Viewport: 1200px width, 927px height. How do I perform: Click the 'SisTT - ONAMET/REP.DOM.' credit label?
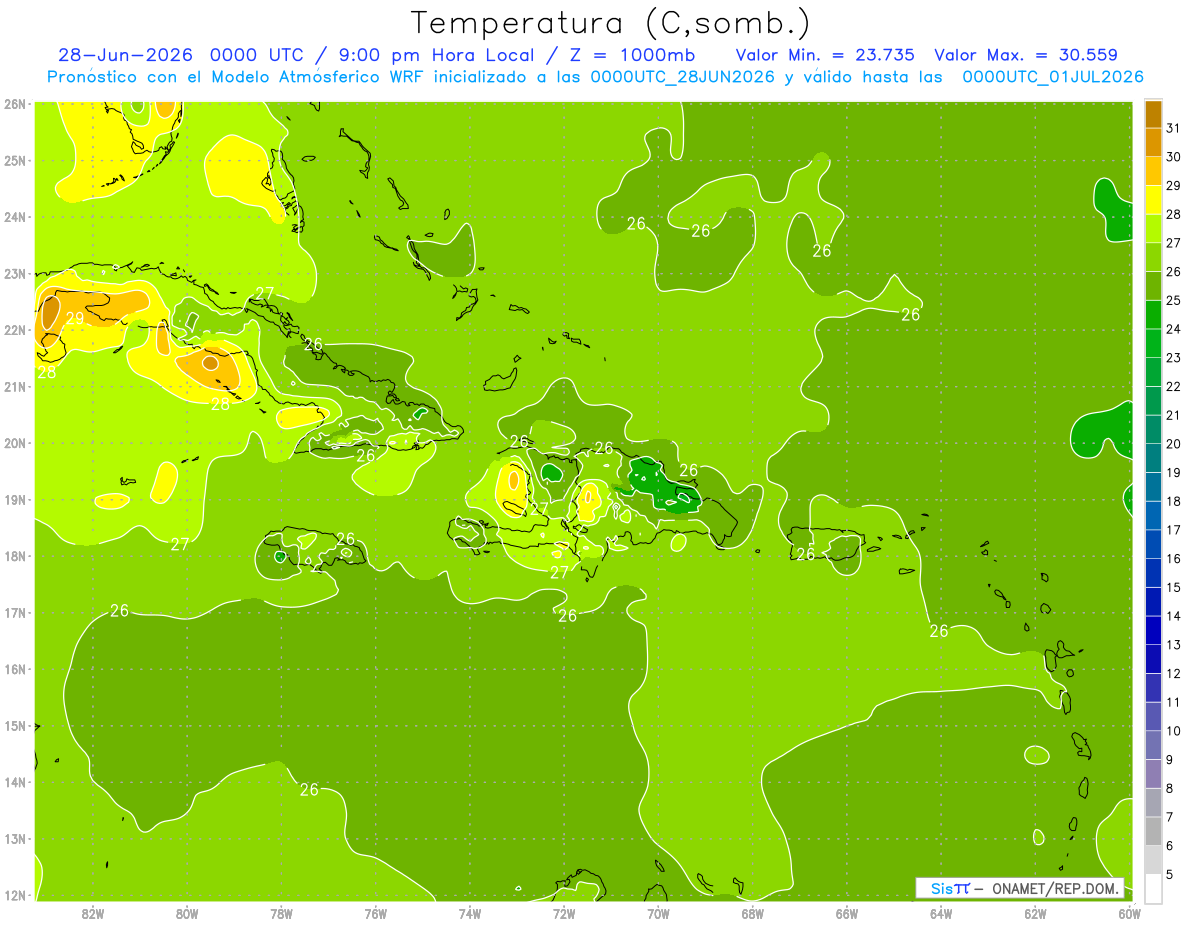(1020, 888)
